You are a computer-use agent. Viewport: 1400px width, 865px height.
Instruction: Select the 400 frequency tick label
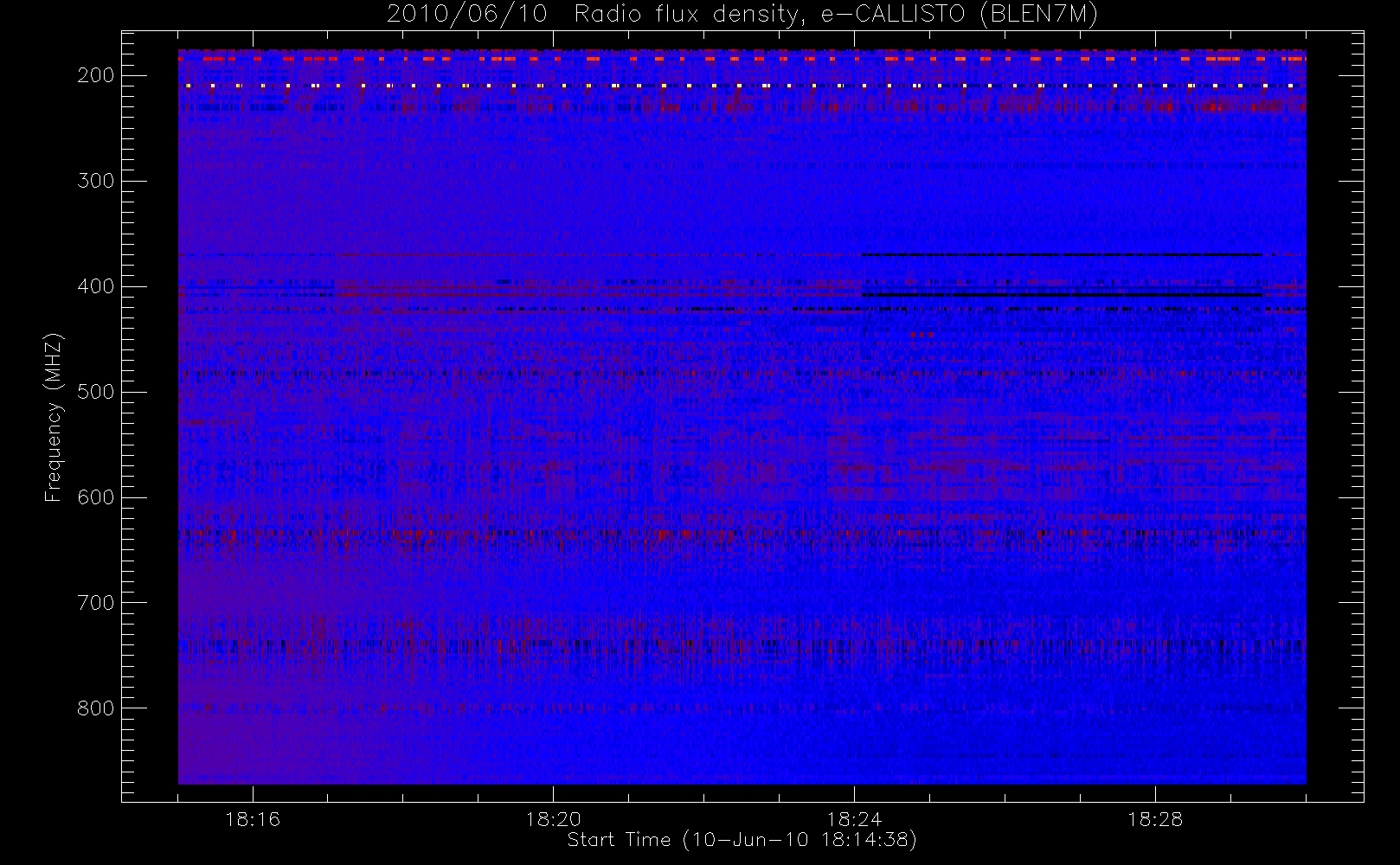[96, 286]
